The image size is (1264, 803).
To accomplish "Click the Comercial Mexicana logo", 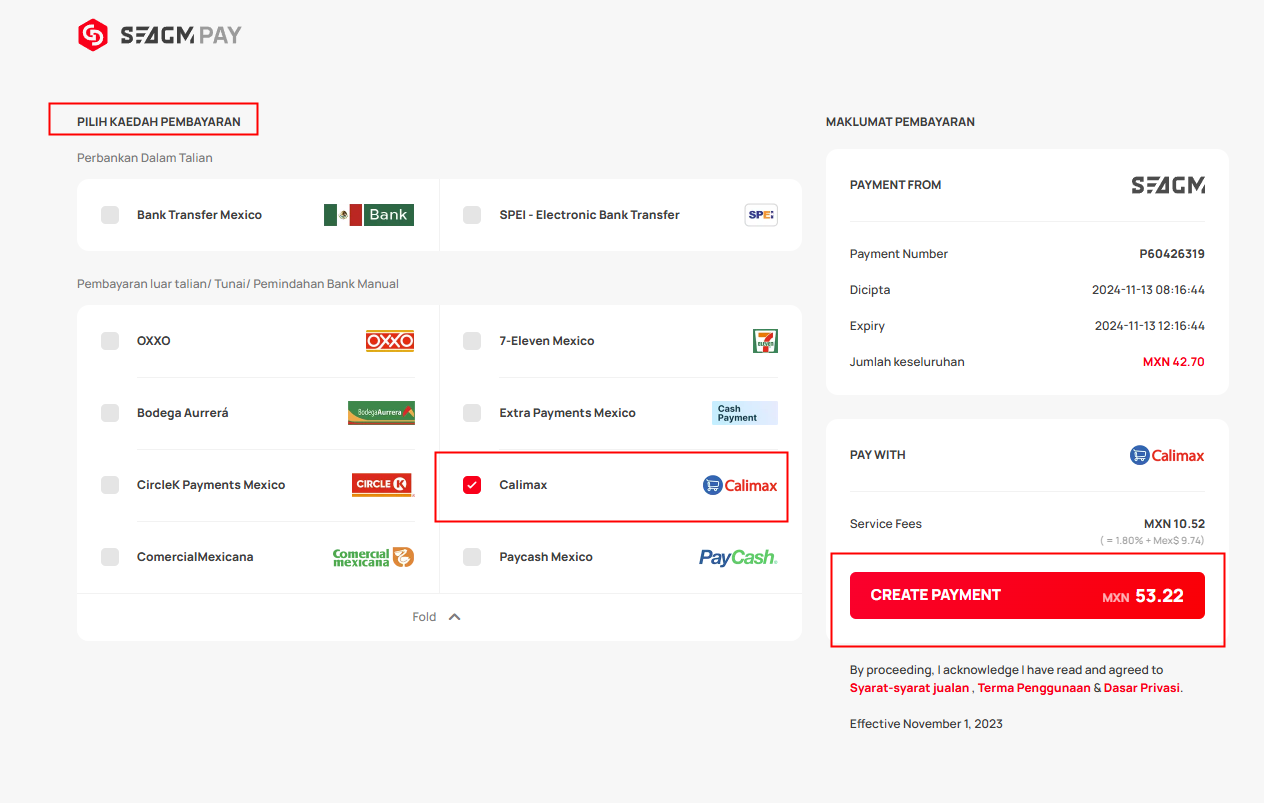I will click(373, 557).
